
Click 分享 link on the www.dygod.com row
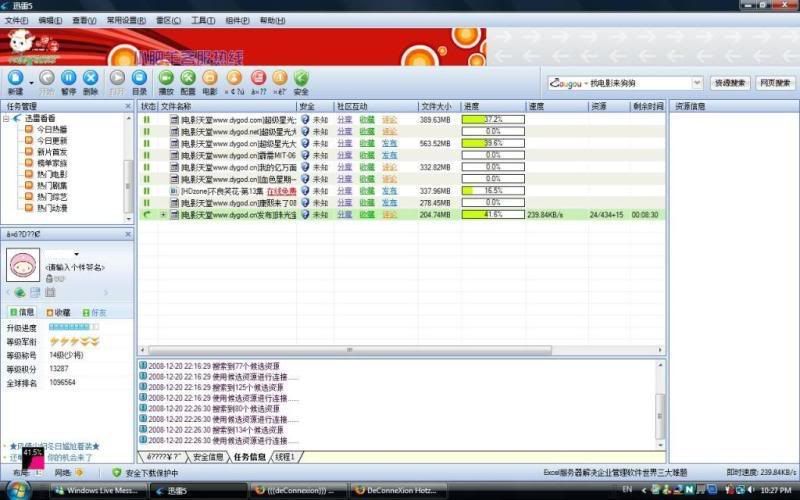pyautogui.click(x=344, y=119)
